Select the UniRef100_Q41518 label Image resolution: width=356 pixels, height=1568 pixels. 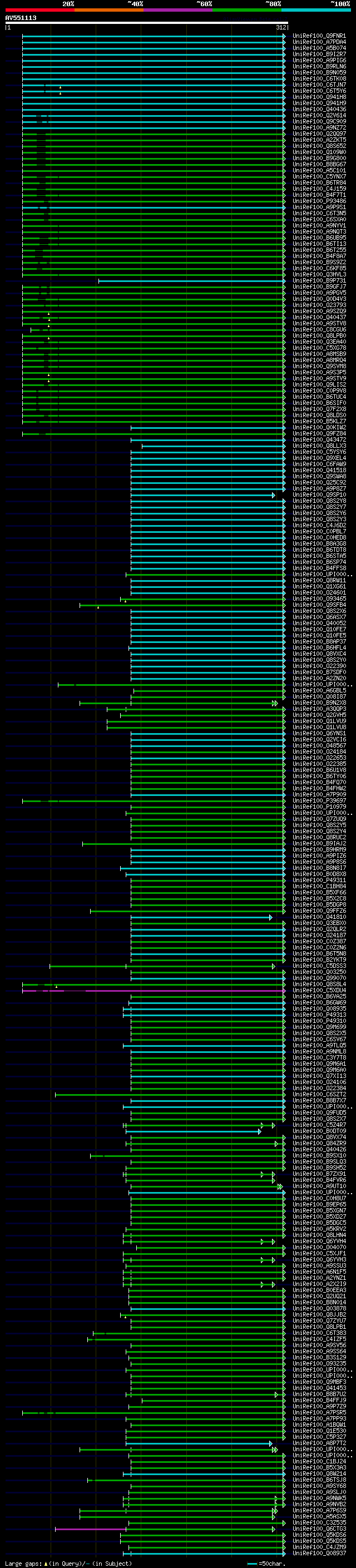point(319,470)
